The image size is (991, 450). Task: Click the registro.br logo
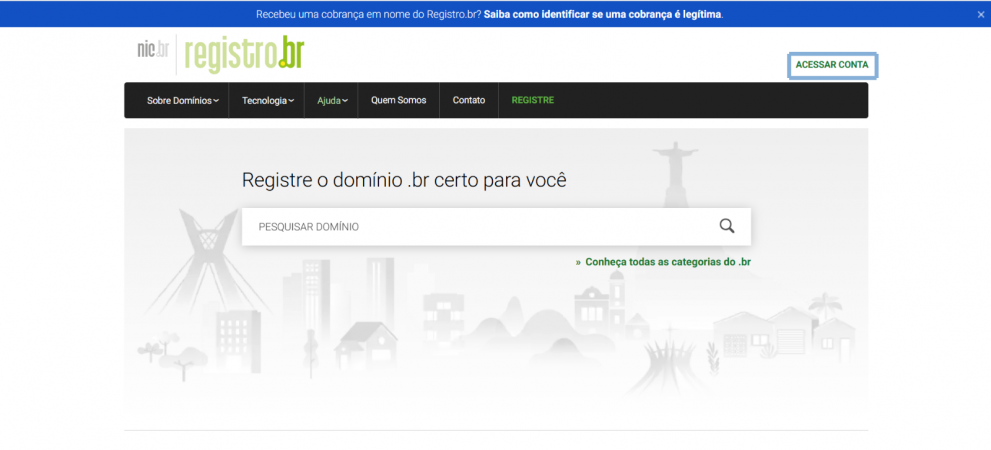245,54
